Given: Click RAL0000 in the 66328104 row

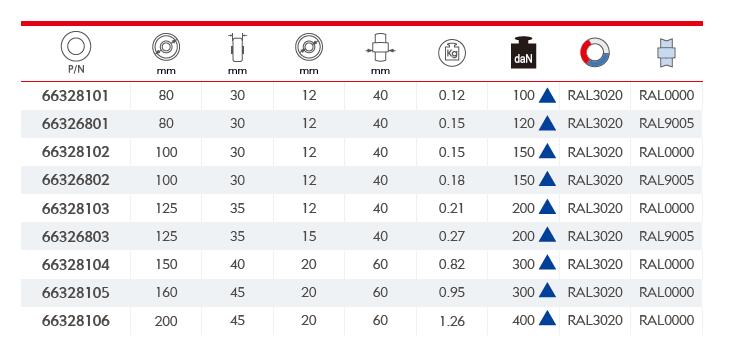Looking at the screenshot, I should pyautogui.click(x=667, y=264).
